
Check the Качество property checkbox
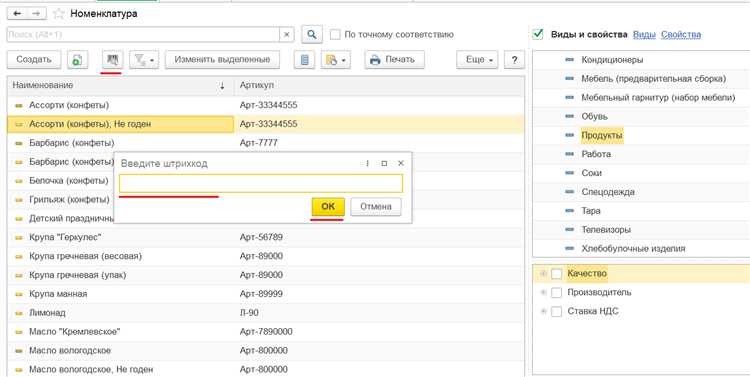tap(556, 274)
